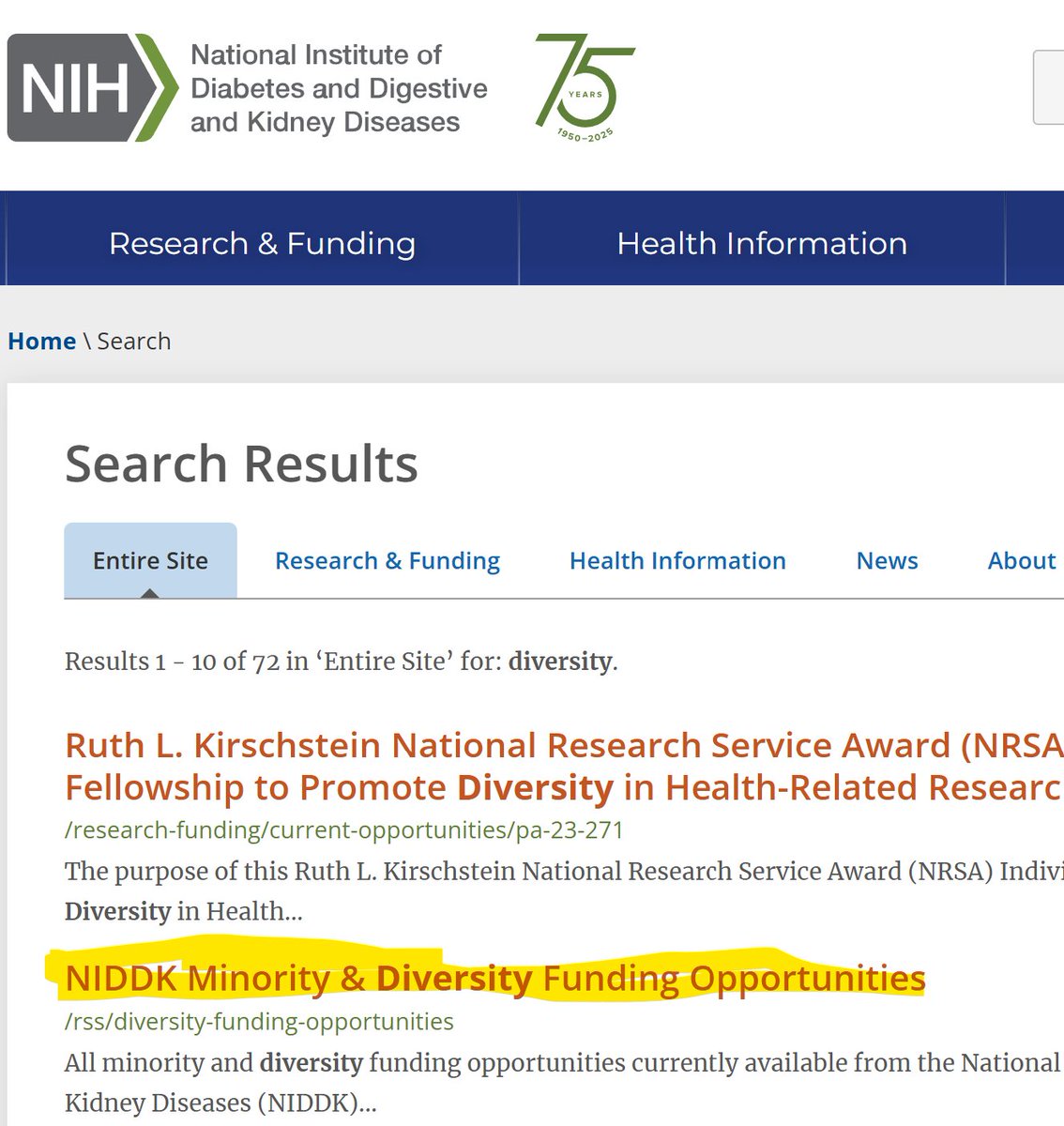Switch to the Research & Funding results tab

click(388, 560)
